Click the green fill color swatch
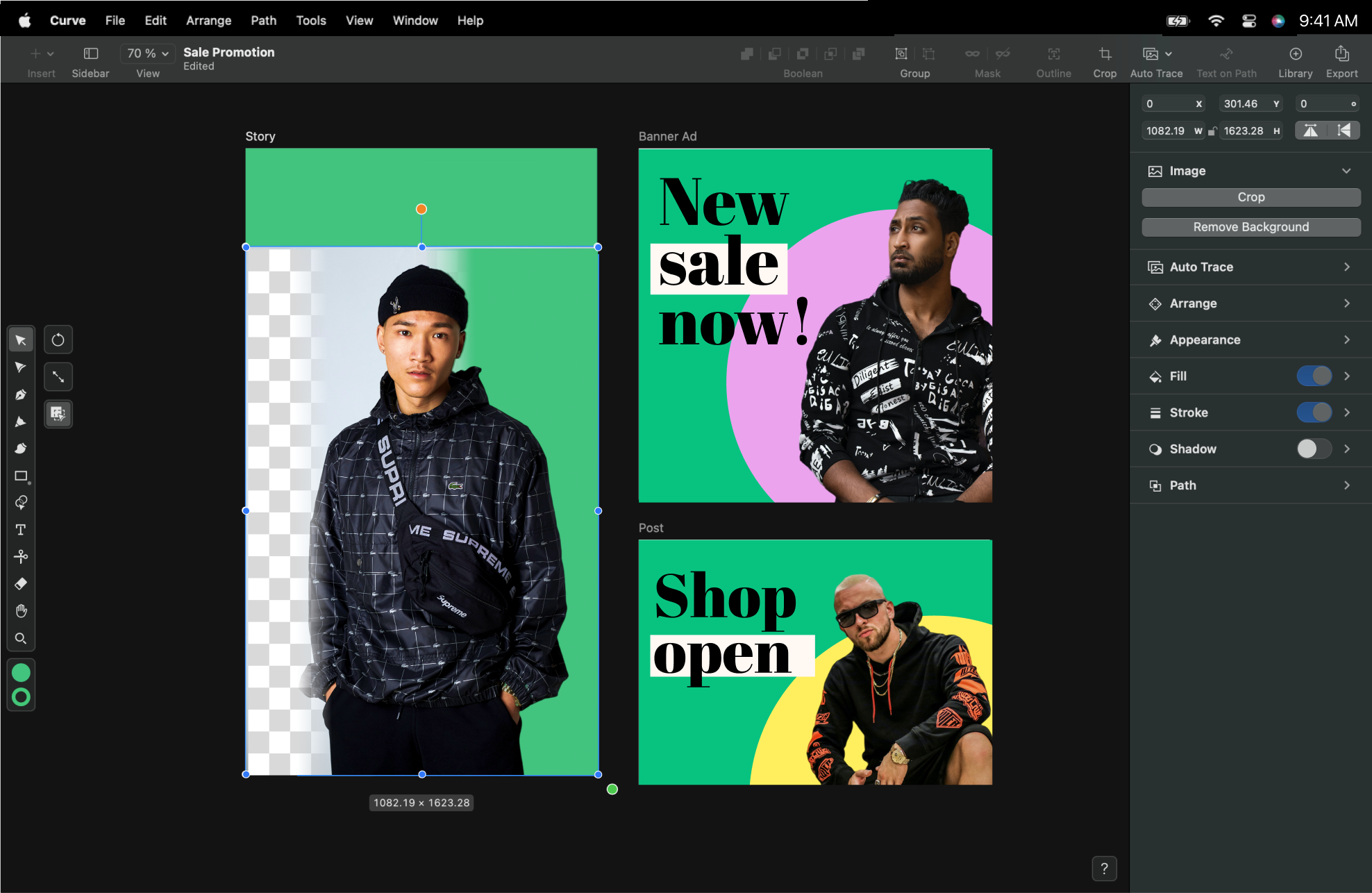 click(x=21, y=672)
